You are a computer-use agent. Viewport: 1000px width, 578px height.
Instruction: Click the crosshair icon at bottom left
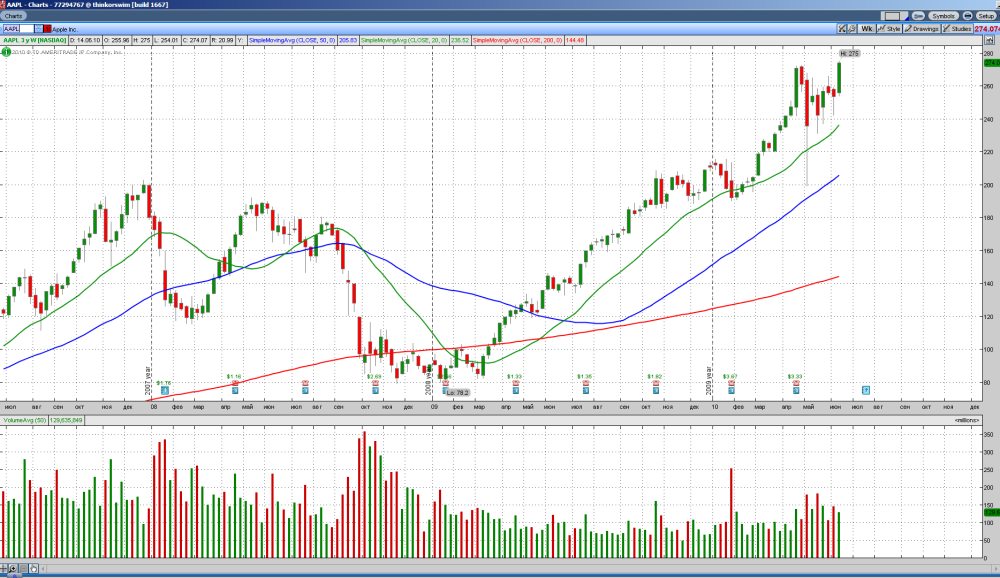4,568
